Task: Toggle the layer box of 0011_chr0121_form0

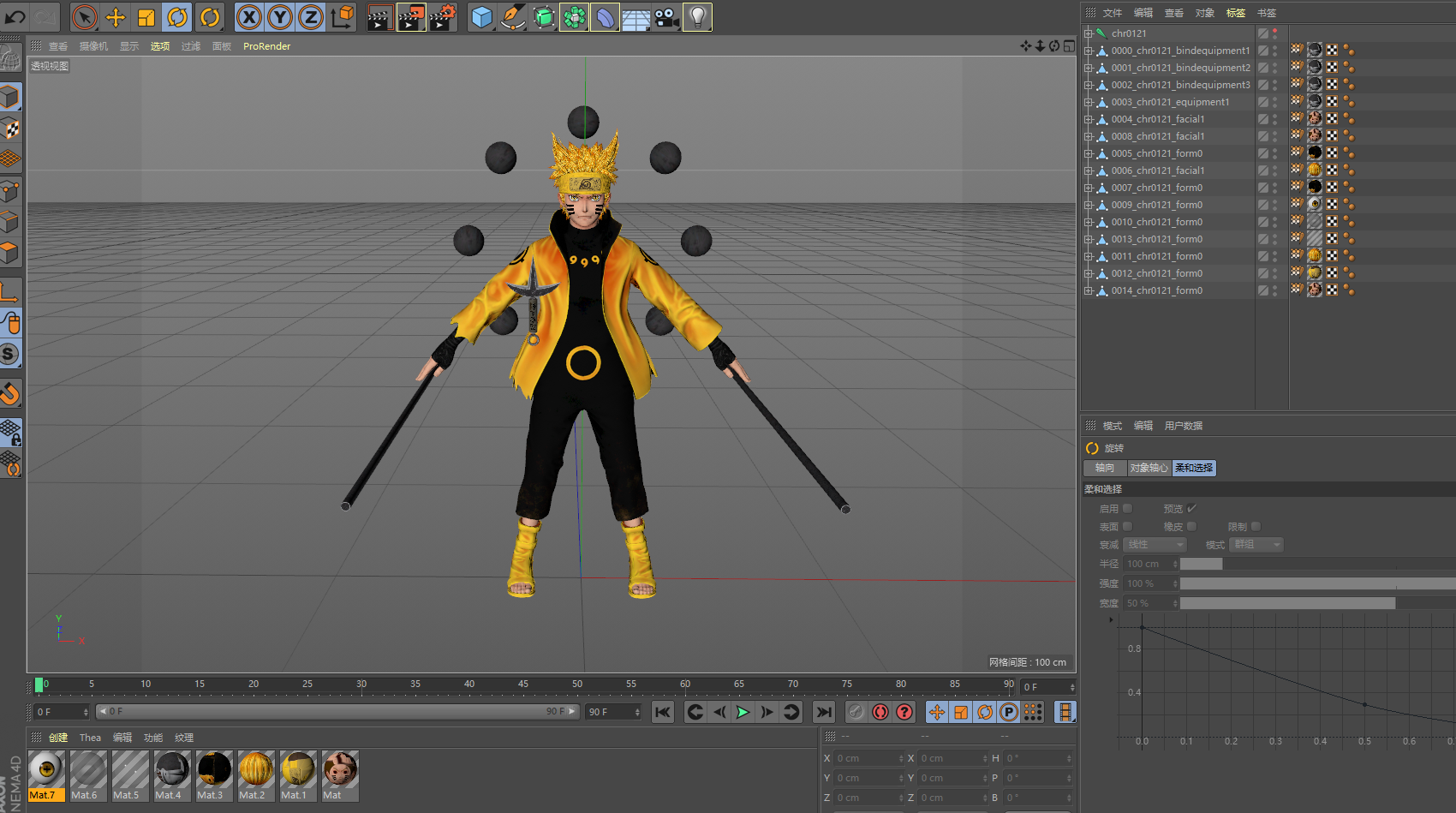Action: [x=1262, y=256]
